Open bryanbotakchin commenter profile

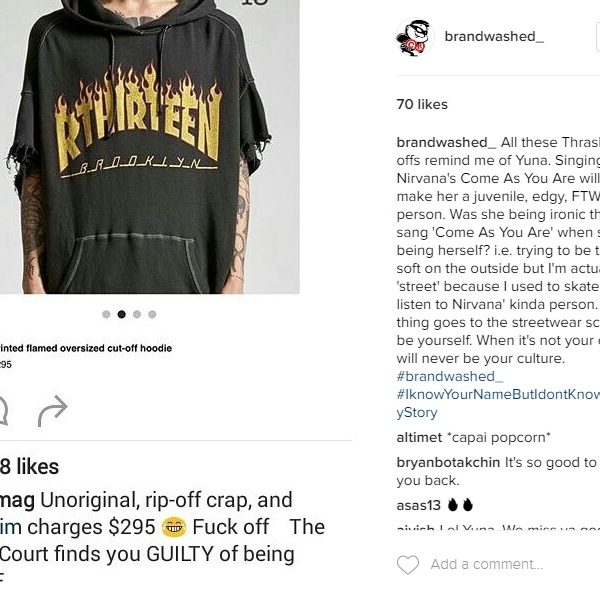click(448, 463)
